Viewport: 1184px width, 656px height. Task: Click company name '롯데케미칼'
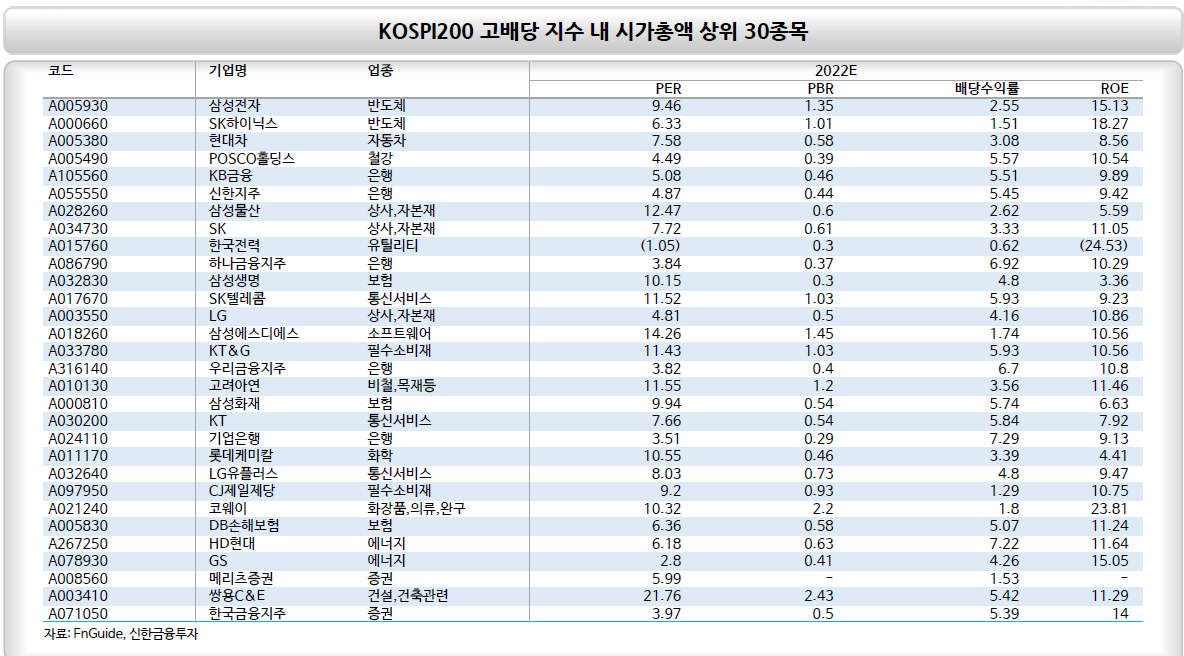pos(241,456)
